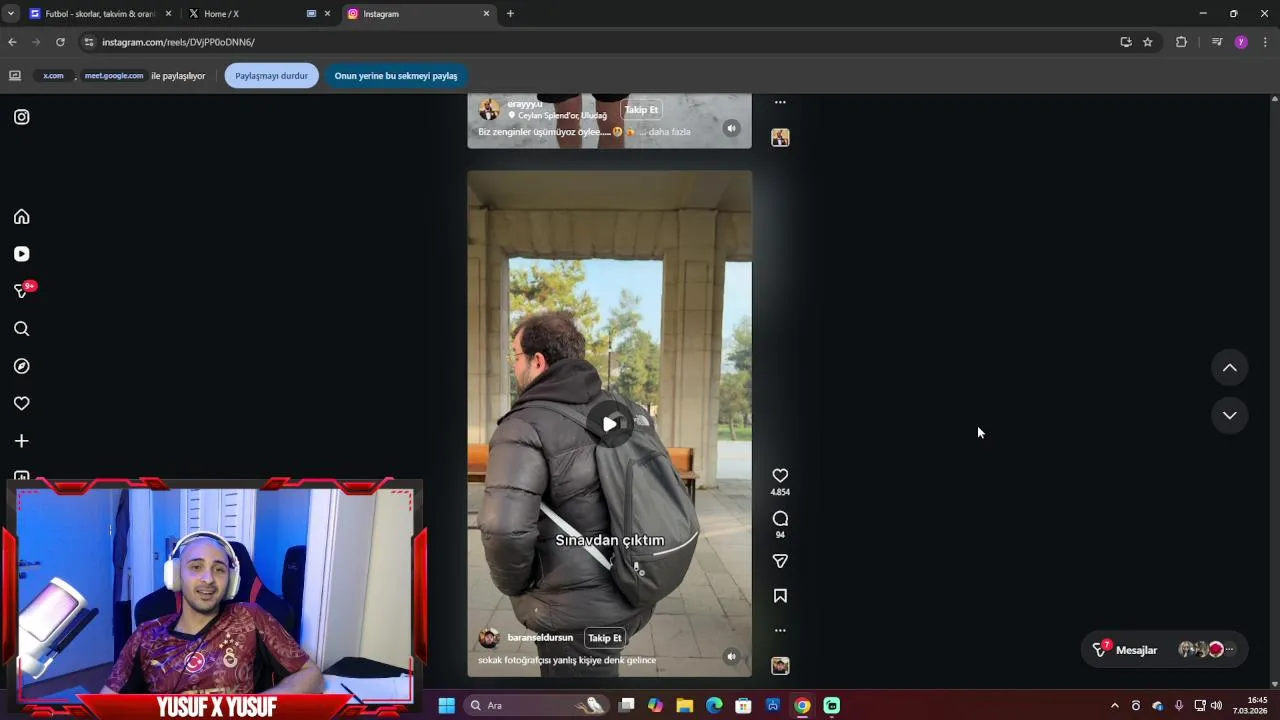This screenshot has height=720, width=1280.
Task: Go to Instagram Home feed icon
Action: click(x=21, y=217)
